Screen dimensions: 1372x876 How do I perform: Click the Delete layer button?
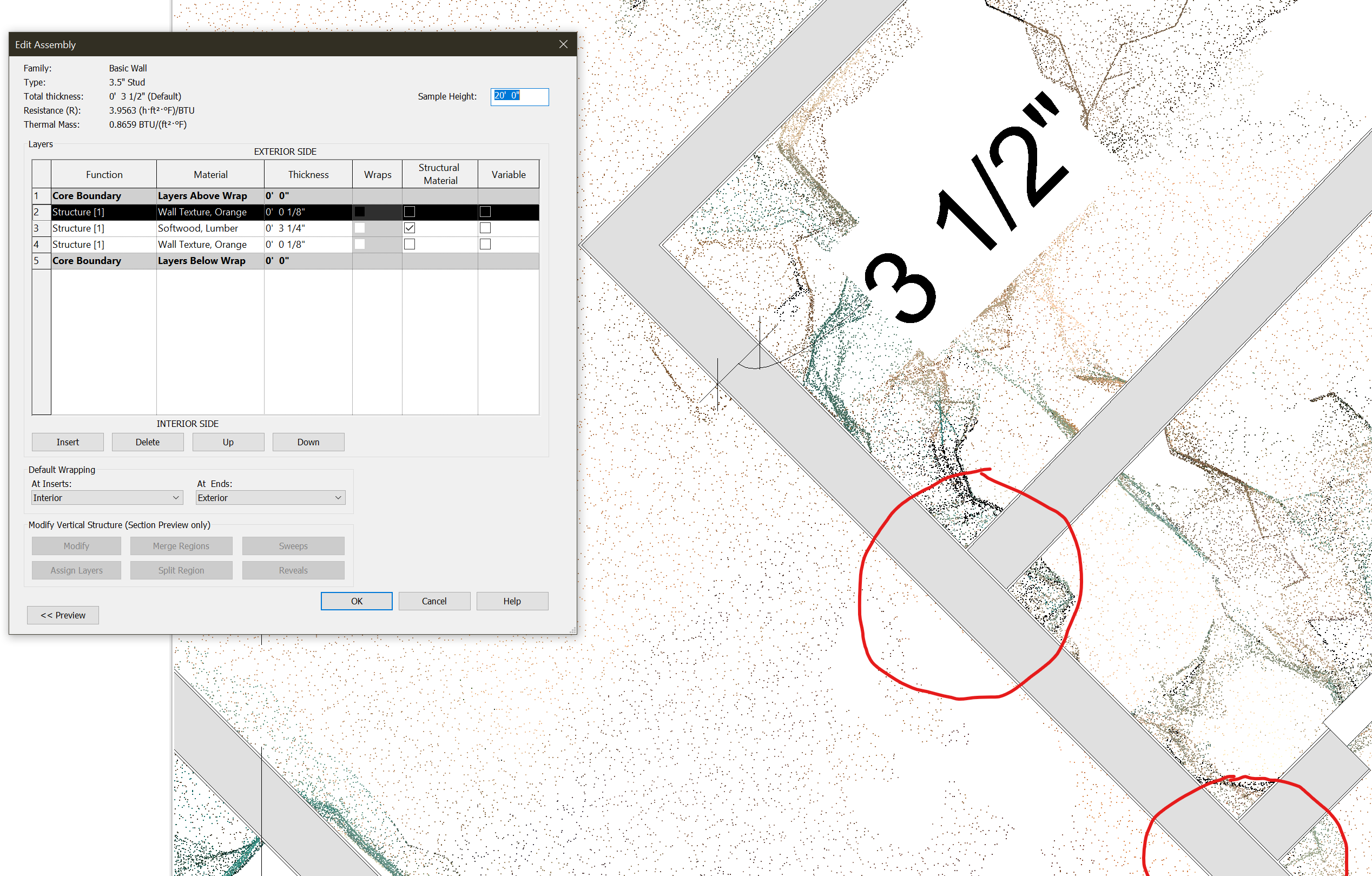[x=148, y=442]
